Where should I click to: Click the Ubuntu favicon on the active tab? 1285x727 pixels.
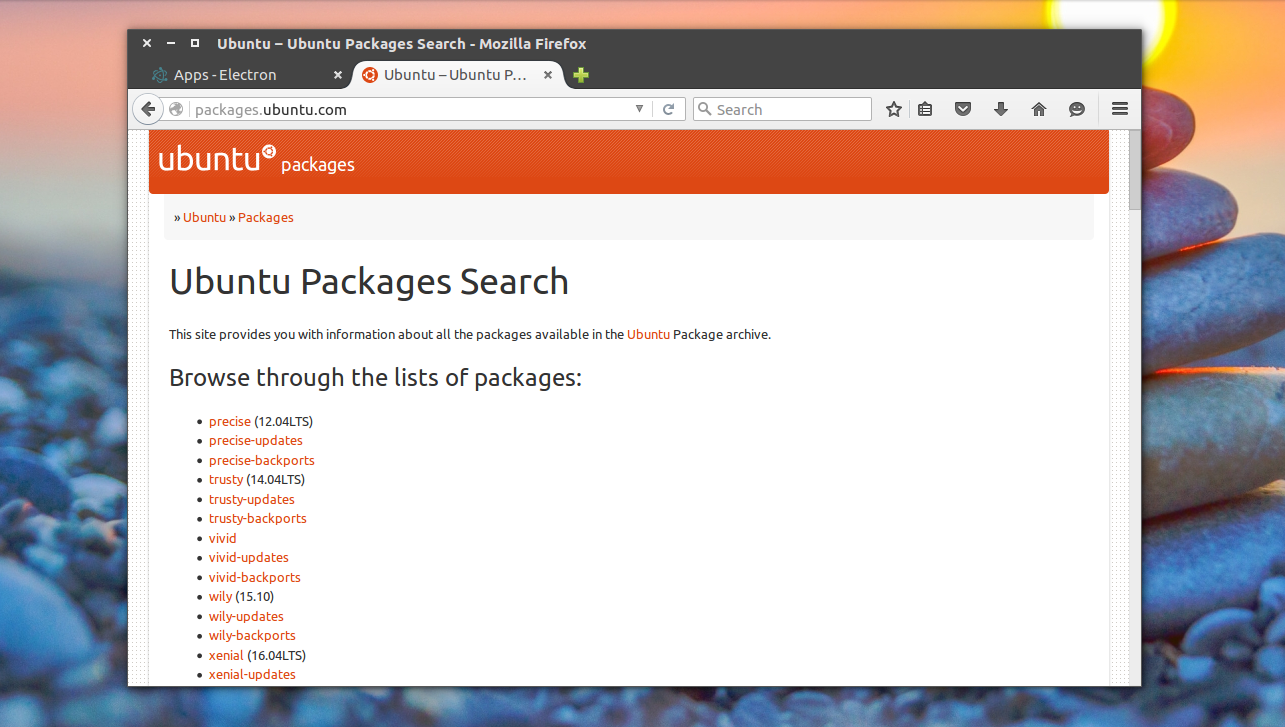coord(370,75)
